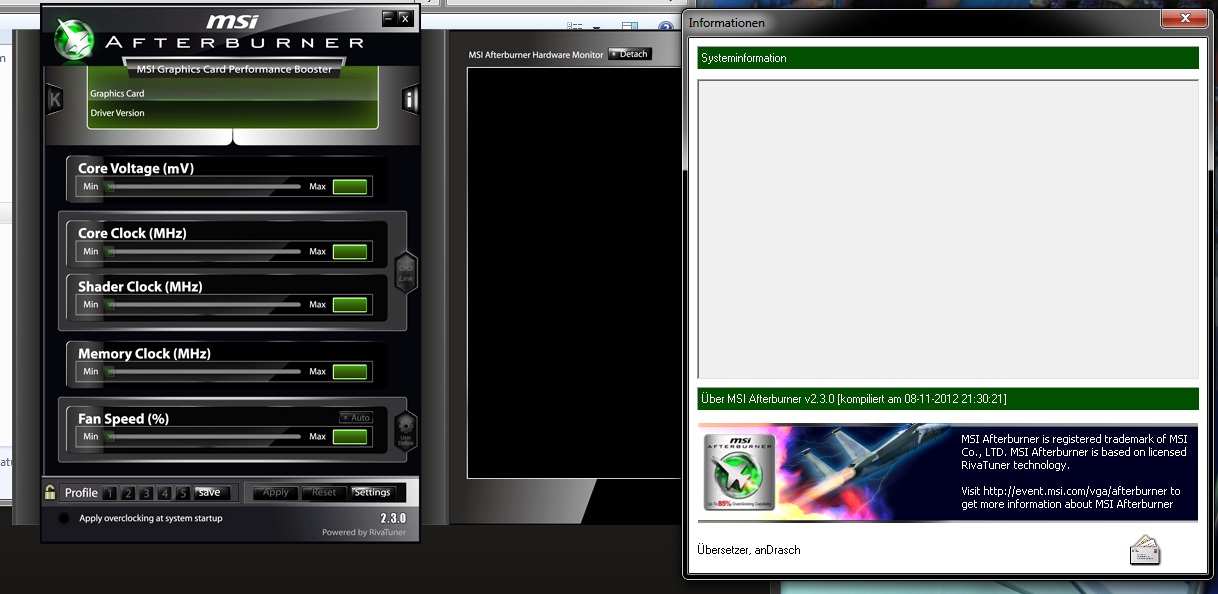Click the Fan Speed green value box

[x=350, y=436]
